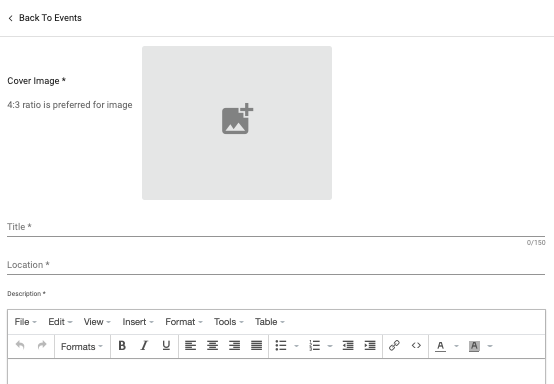Open bullet list style dropdown arrow
This screenshot has height=384, width=554.
(x=296, y=346)
